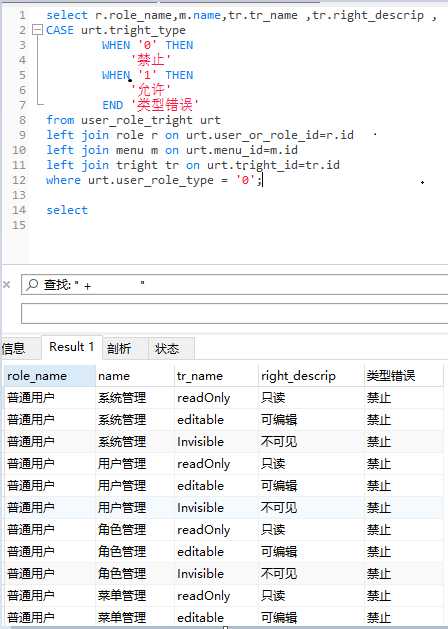Screen dimensions: 448x629
Task: Click line number 15 in the gutter
Action: click(x=19, y=225)
